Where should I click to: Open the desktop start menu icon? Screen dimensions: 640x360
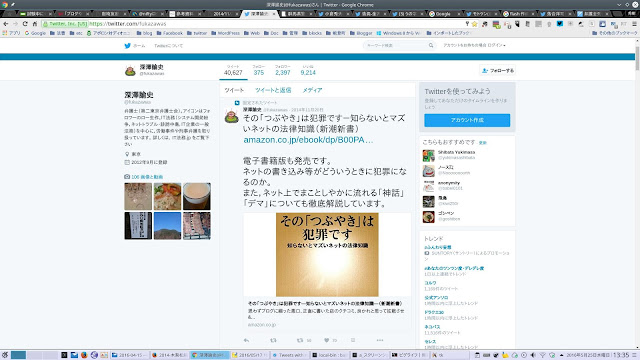(x=5, y=355)
